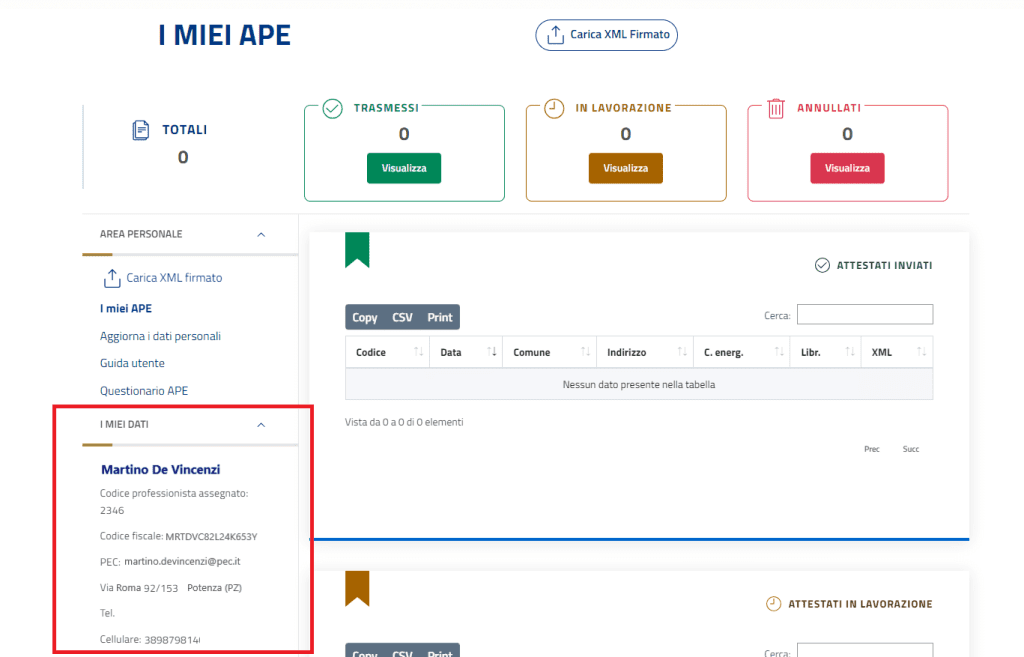Open Visualizza under Trasmessi

click(404, 168)
